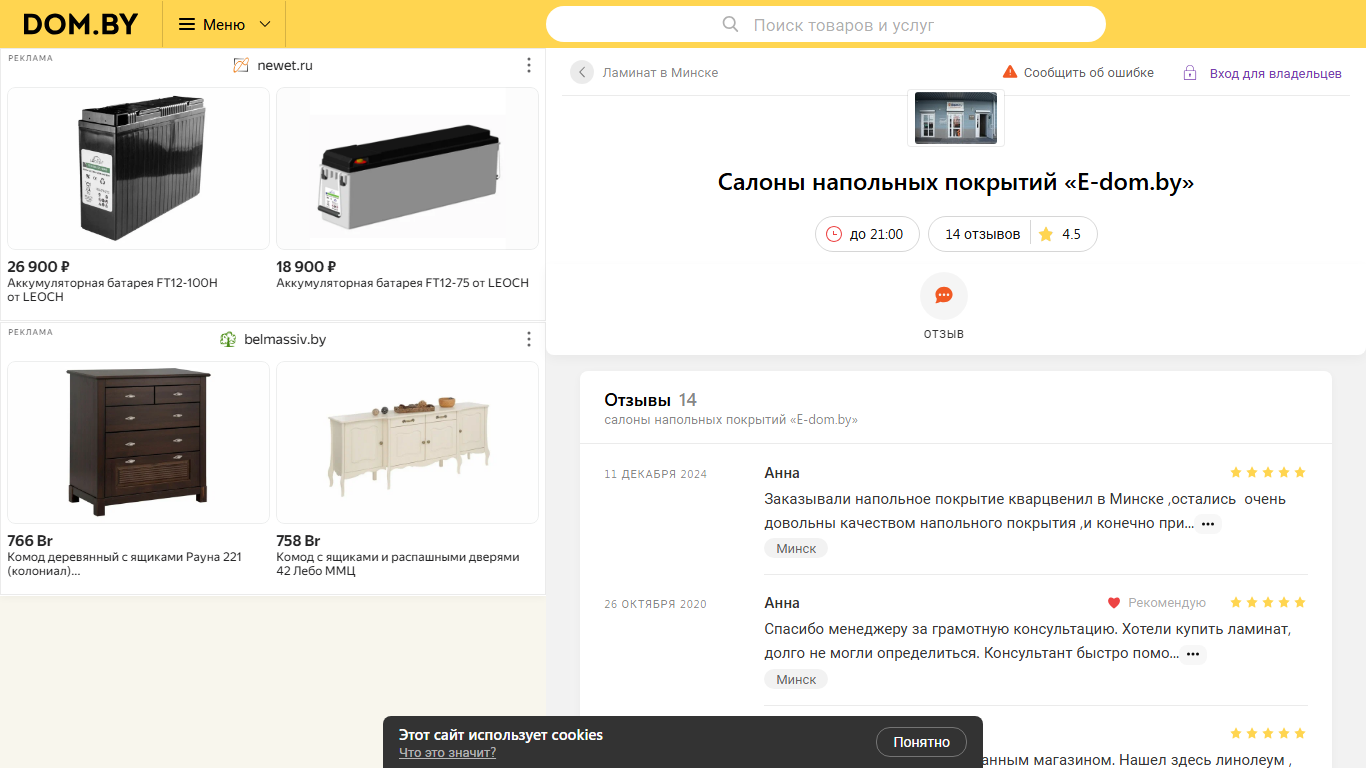Viewport: 1366px width, 768px height.
Task: Open Аккумуляторная батарея FT12-75 от LEOCH title
Action: pyautogui.click(x=402, y=283)
